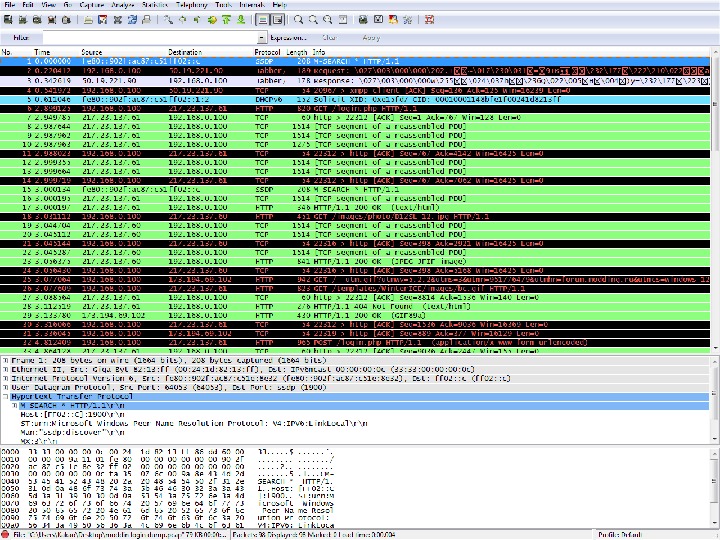Toggle auto scroll in live capture
This screenshot has width=720, height=540.
point(276,19)
